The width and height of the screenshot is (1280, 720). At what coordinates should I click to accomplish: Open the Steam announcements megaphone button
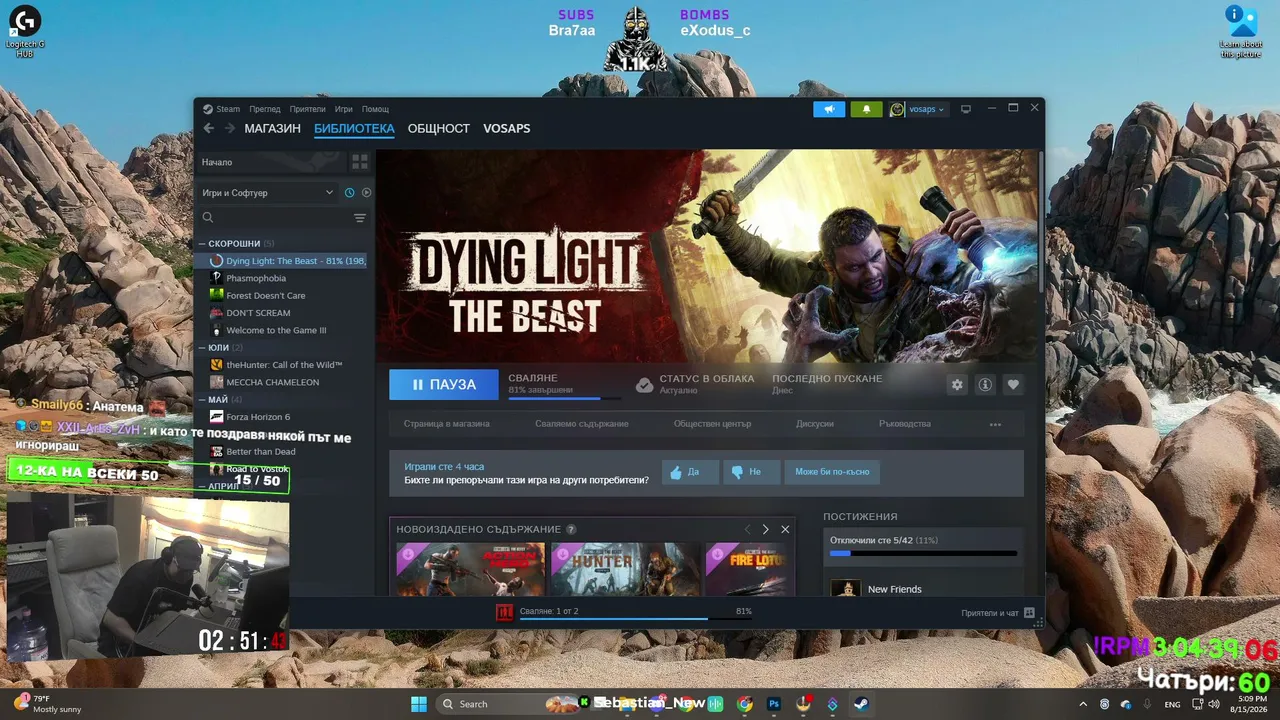[829, 109]
